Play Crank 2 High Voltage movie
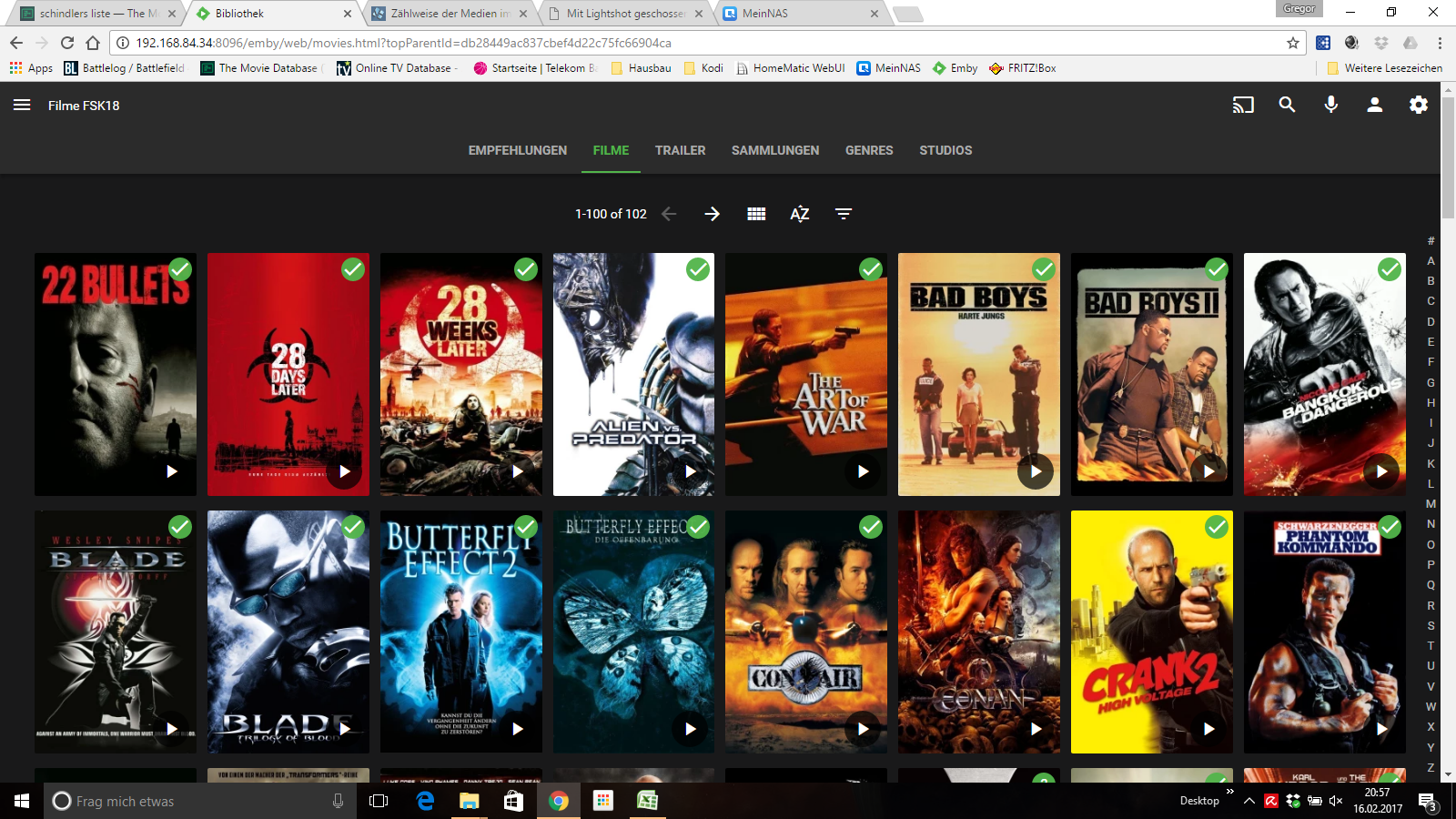 click(x=1208, y=729)
